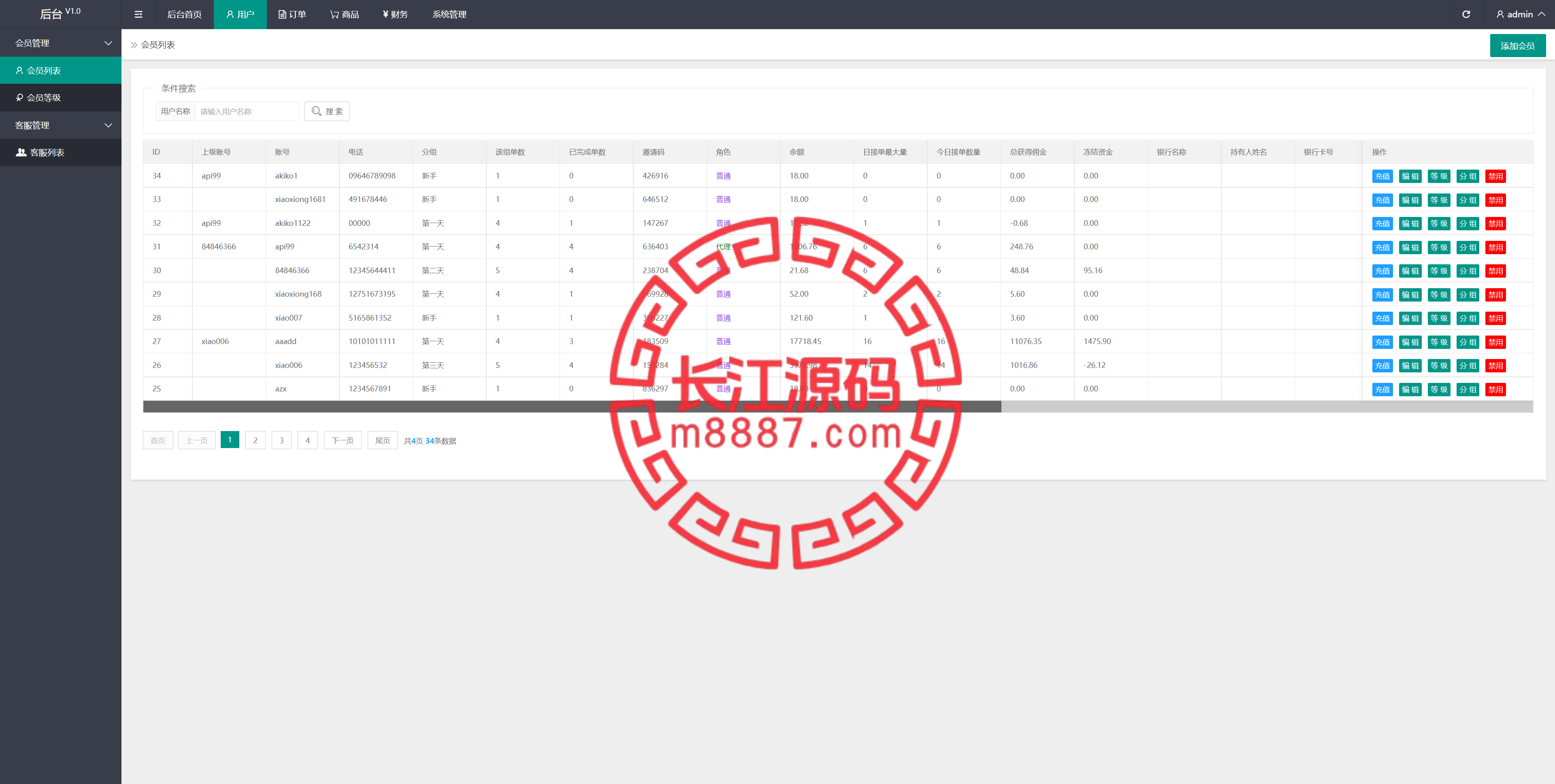Toggle the sidebar collapse hamburger icon
The width and height of the screenshot is (1555, 784).
[138, 15]
